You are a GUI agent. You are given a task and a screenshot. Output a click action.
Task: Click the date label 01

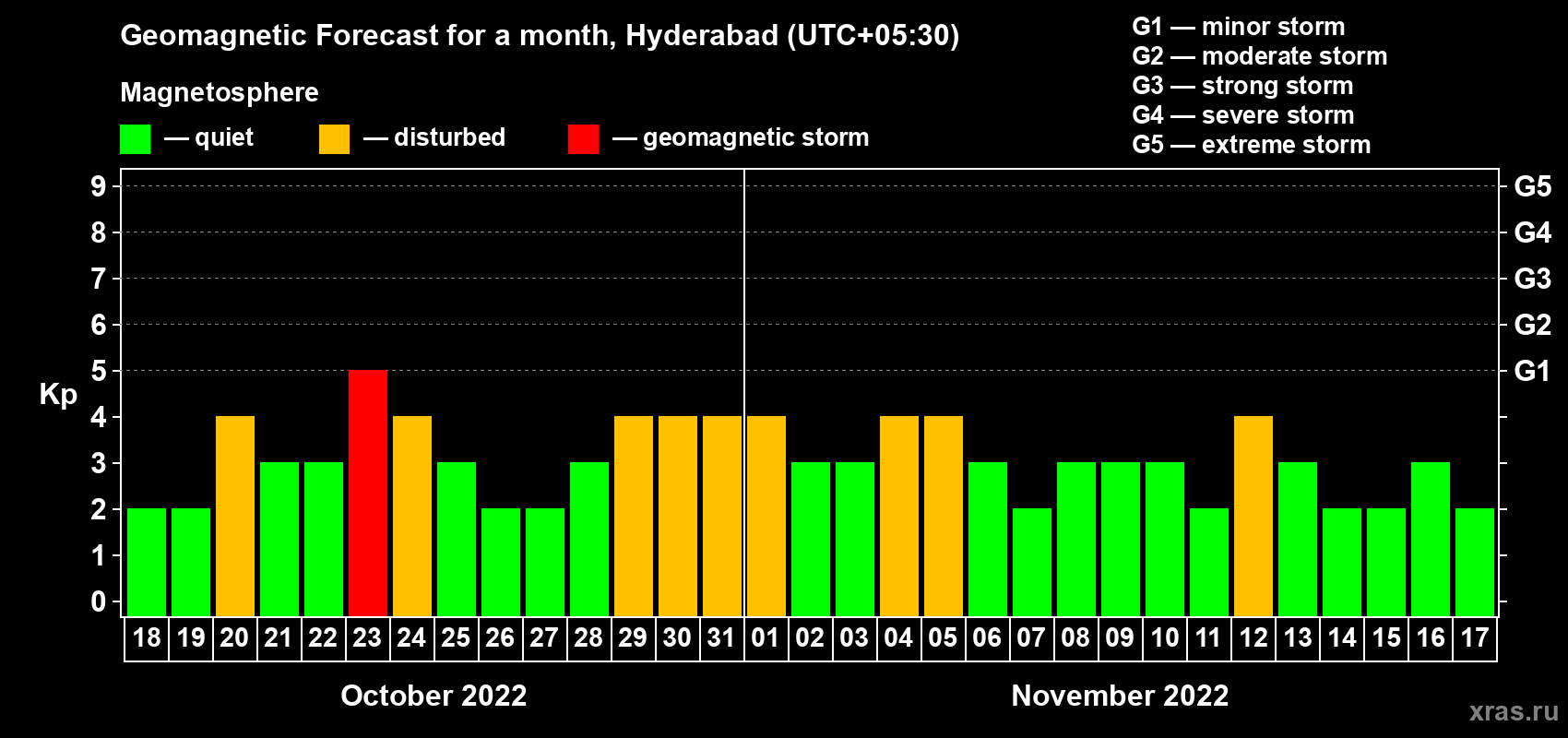point(766,638)
